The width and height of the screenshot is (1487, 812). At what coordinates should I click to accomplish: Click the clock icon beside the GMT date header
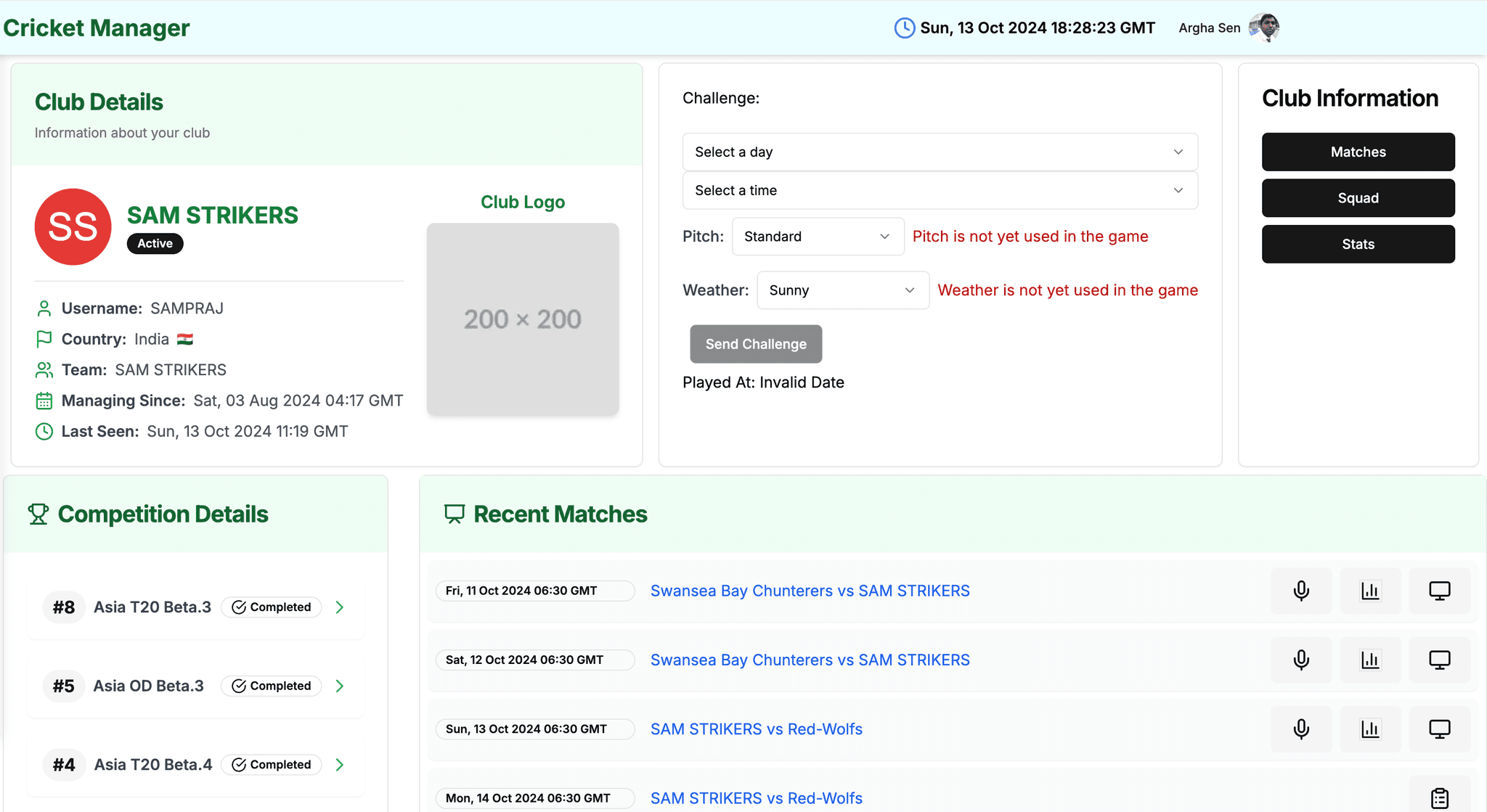tap(904, 28)
